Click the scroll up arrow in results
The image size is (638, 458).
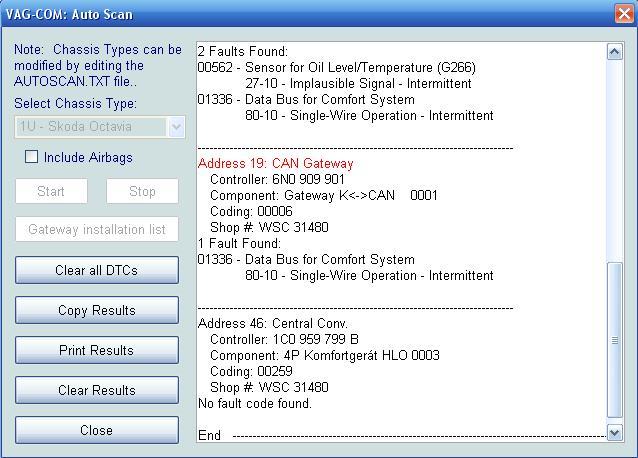pos(614,51)
